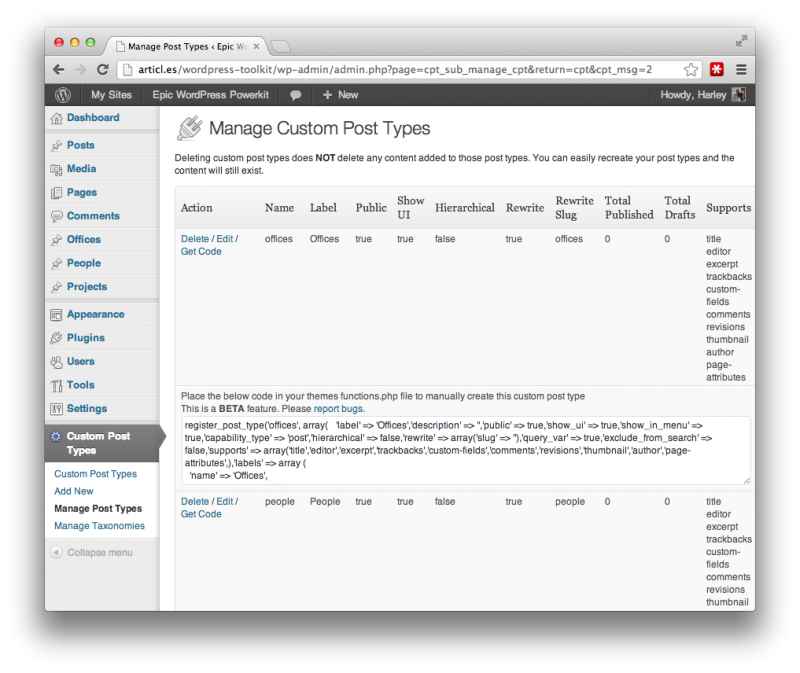Click the Appearance sidebar icon
800x673 pixels.
(x=56, y=315)
